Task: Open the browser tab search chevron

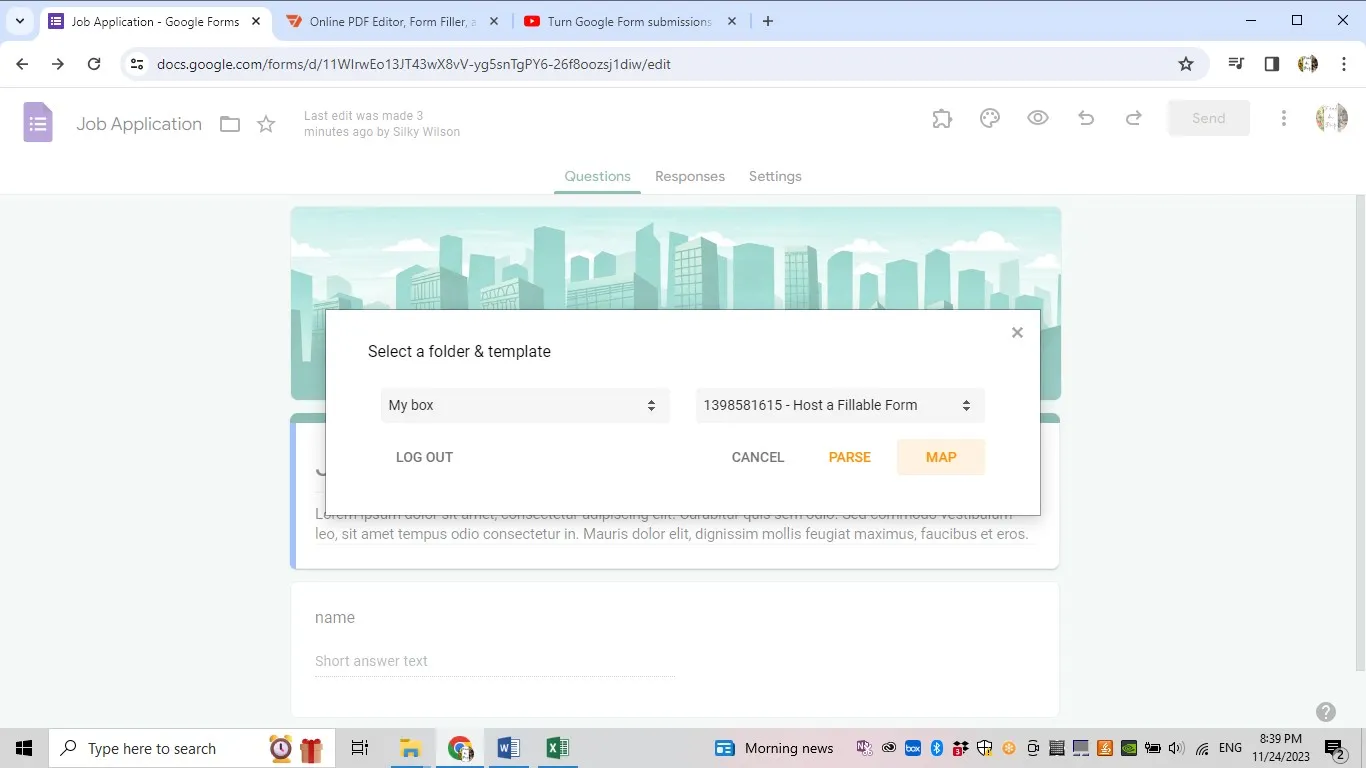Action: tap(19, 20)
